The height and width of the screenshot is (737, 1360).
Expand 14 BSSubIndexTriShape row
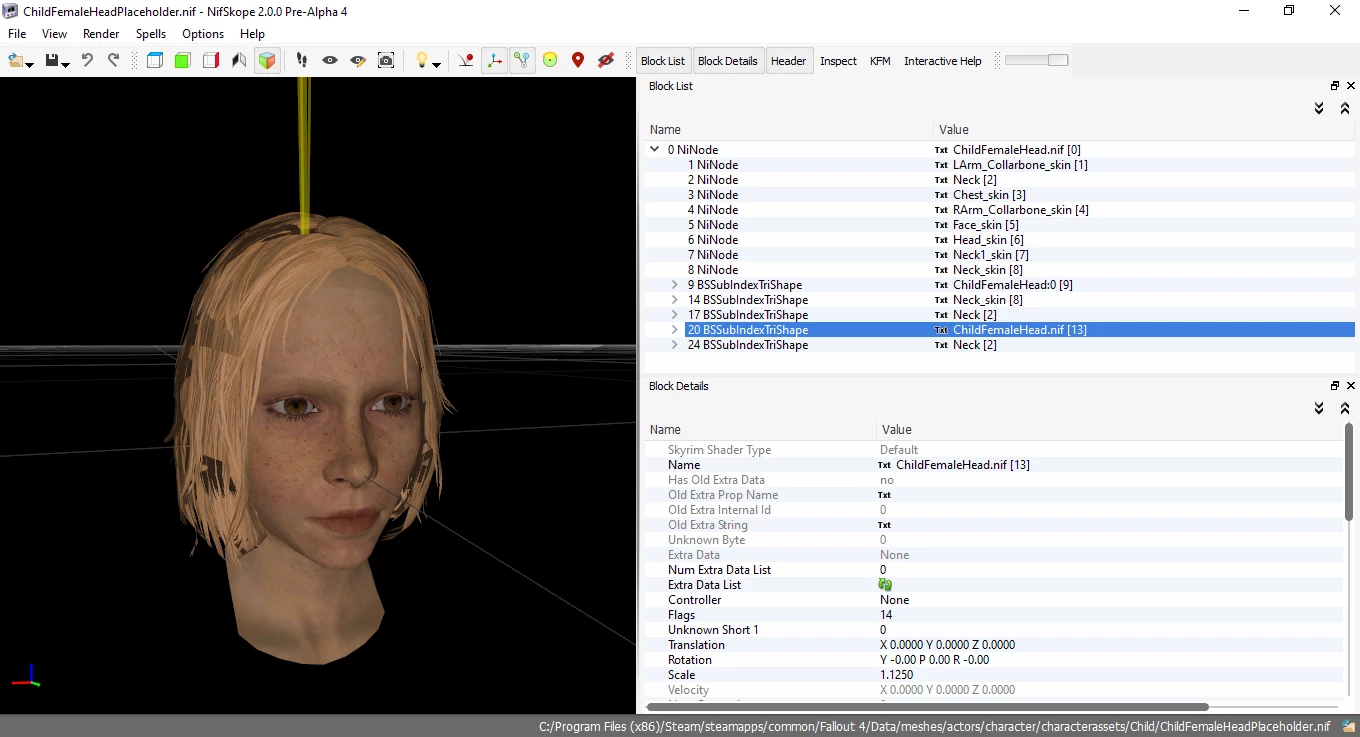coord(676,300)
